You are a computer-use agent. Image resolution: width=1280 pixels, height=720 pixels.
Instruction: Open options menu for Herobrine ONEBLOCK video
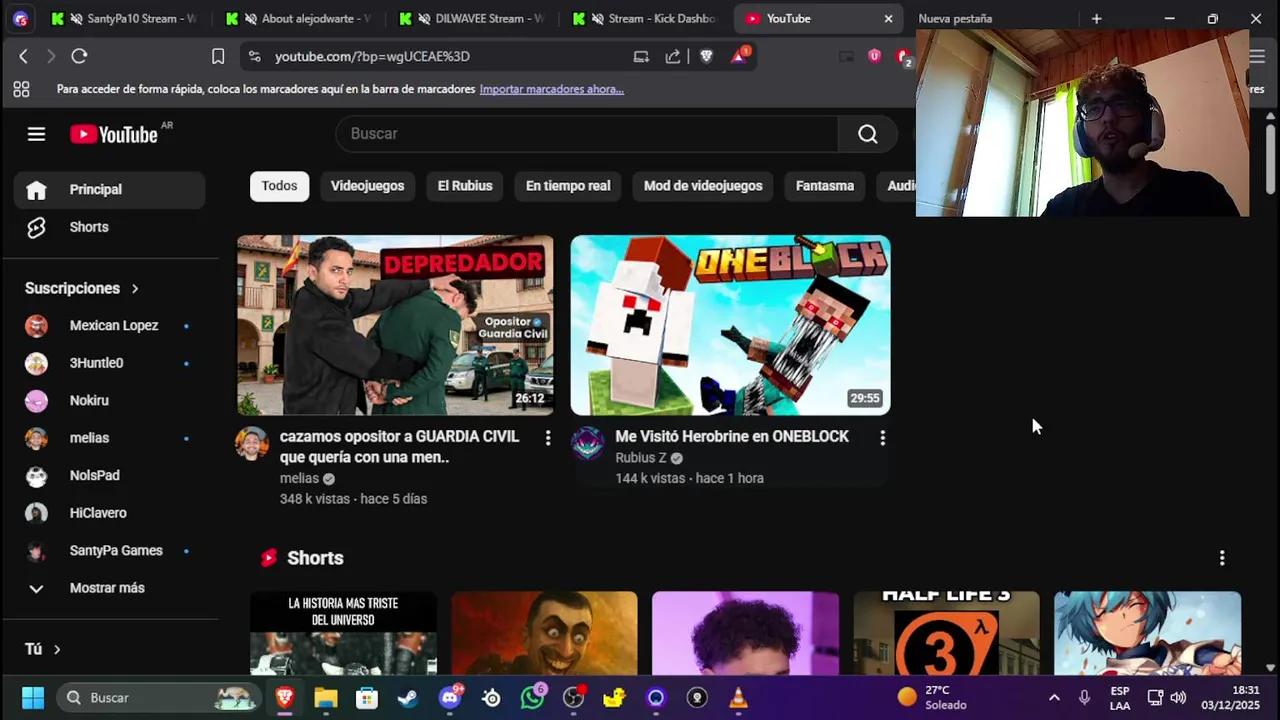(x=882, y=438)
